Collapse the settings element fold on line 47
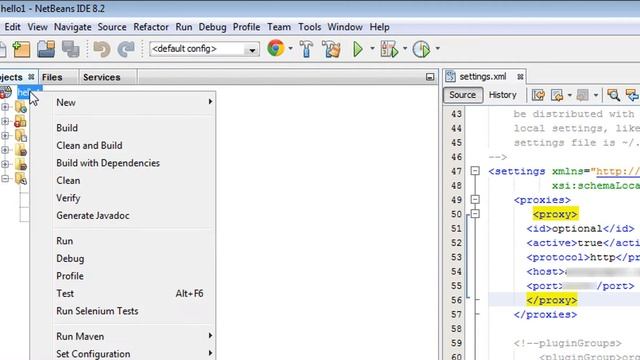The width and height of the screenshot is (640, 360). 475,171
